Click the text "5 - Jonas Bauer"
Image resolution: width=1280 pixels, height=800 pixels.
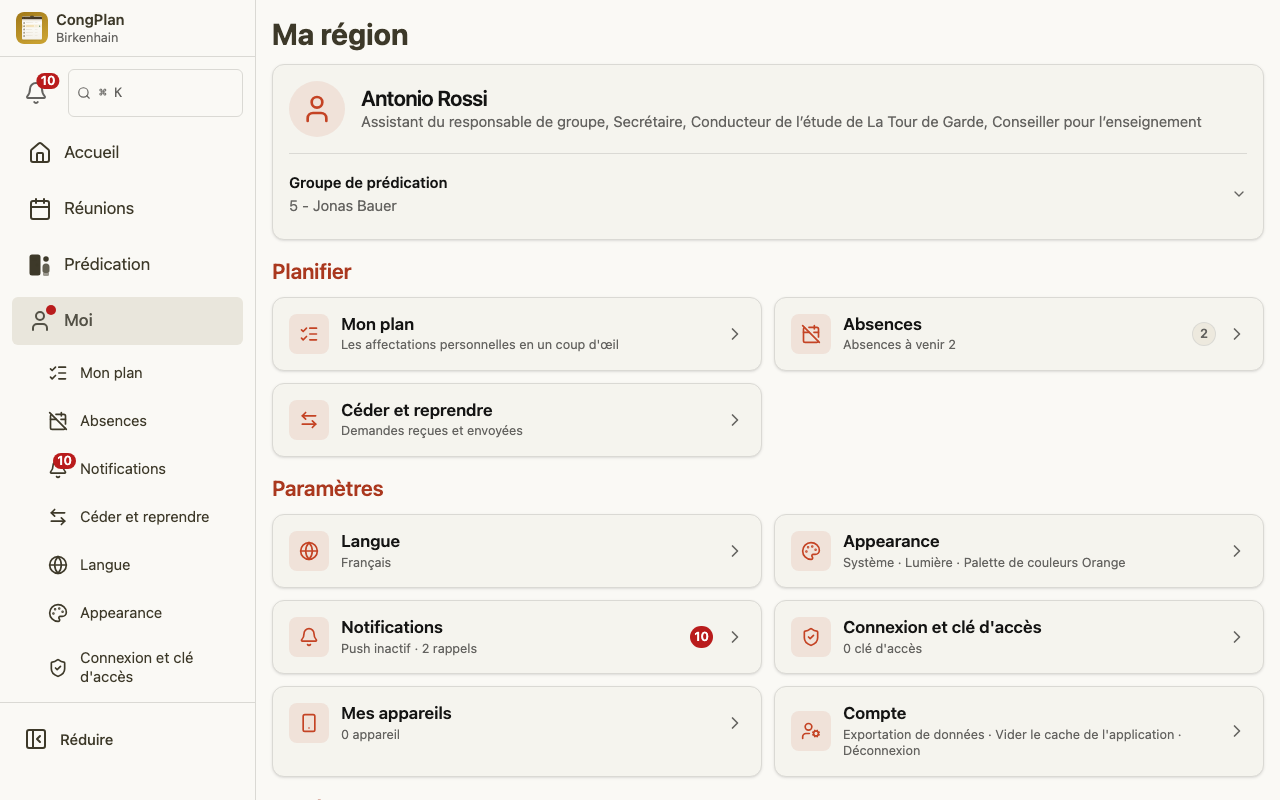point(343,206)
